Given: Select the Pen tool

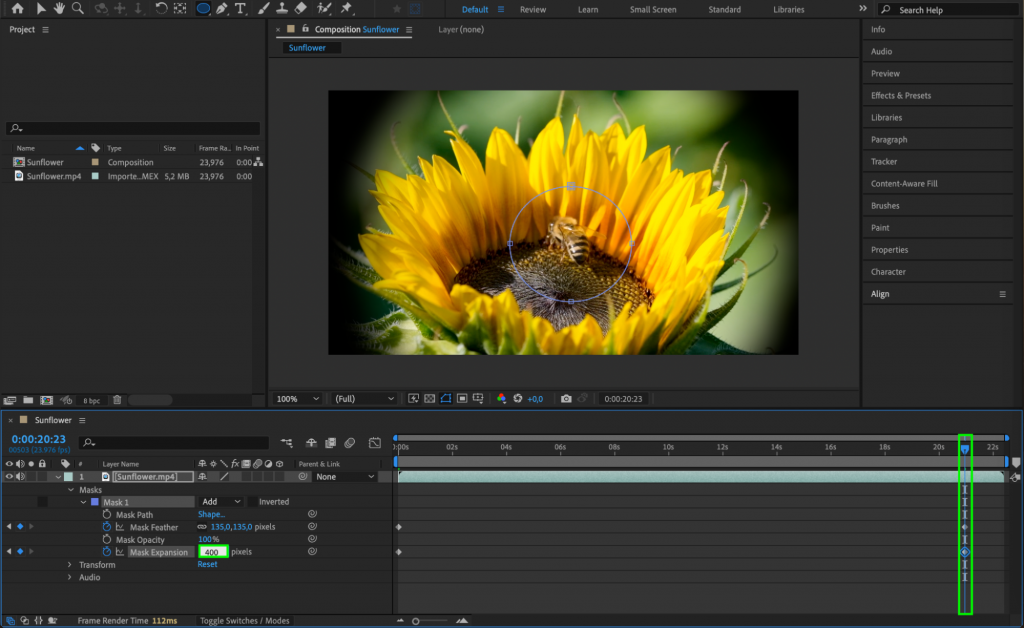Looking at the screenshot, I should (x=221, y=9).
